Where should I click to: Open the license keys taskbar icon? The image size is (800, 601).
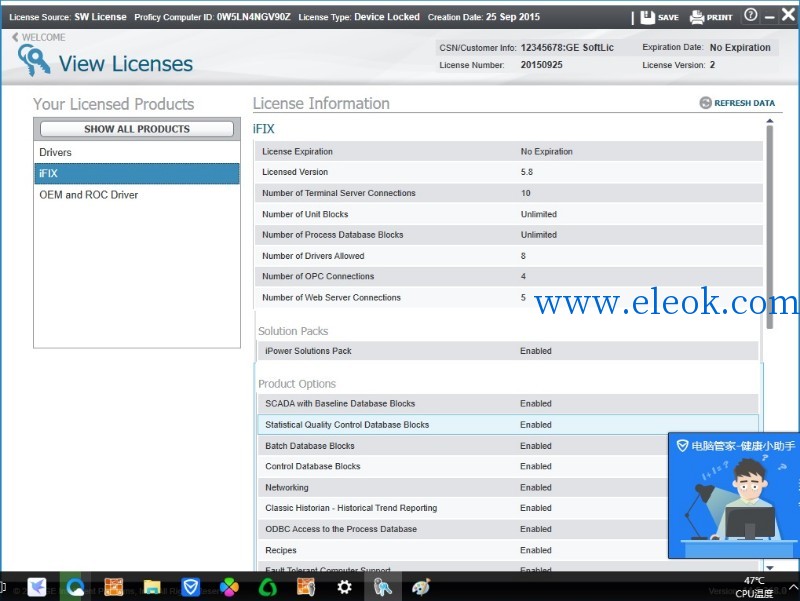(x=383, y=587)
